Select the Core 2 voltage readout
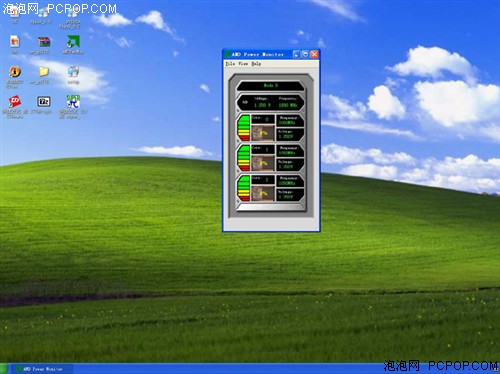500x374 pixels. pos(290,194)
